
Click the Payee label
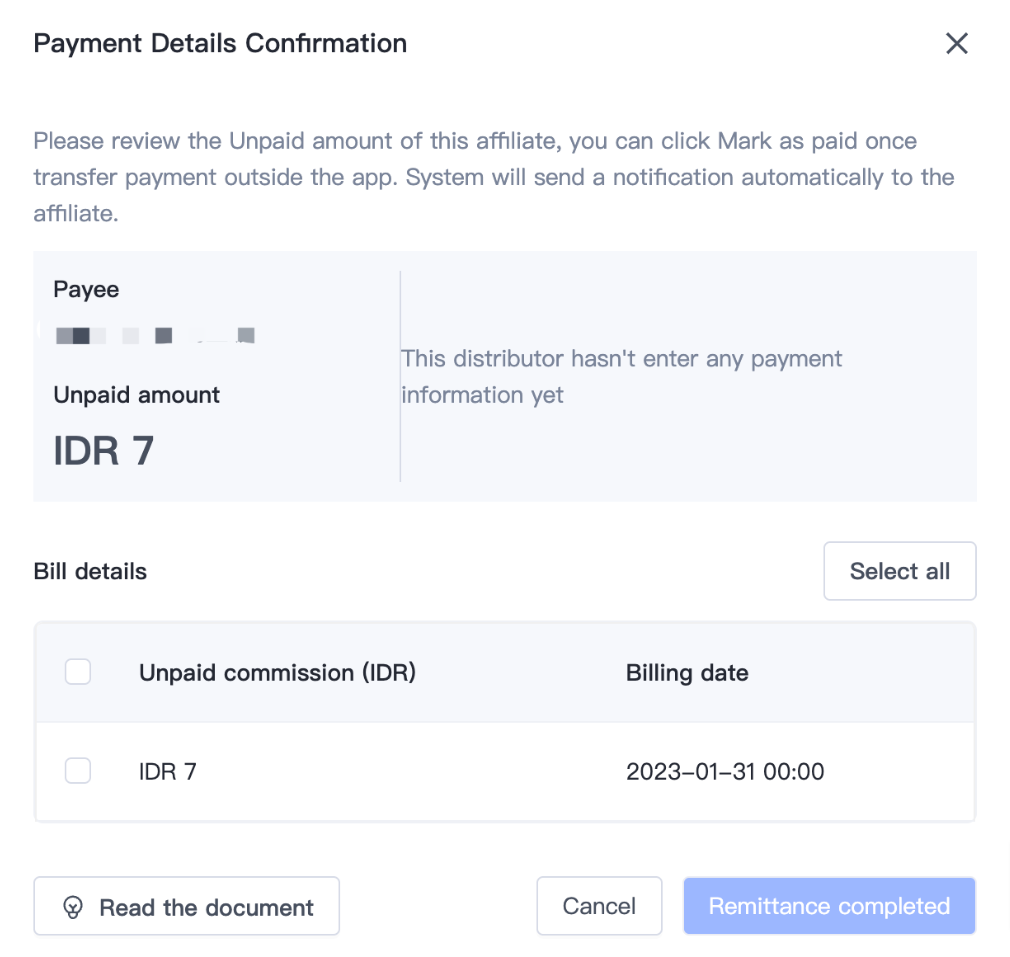pos(86,290)
